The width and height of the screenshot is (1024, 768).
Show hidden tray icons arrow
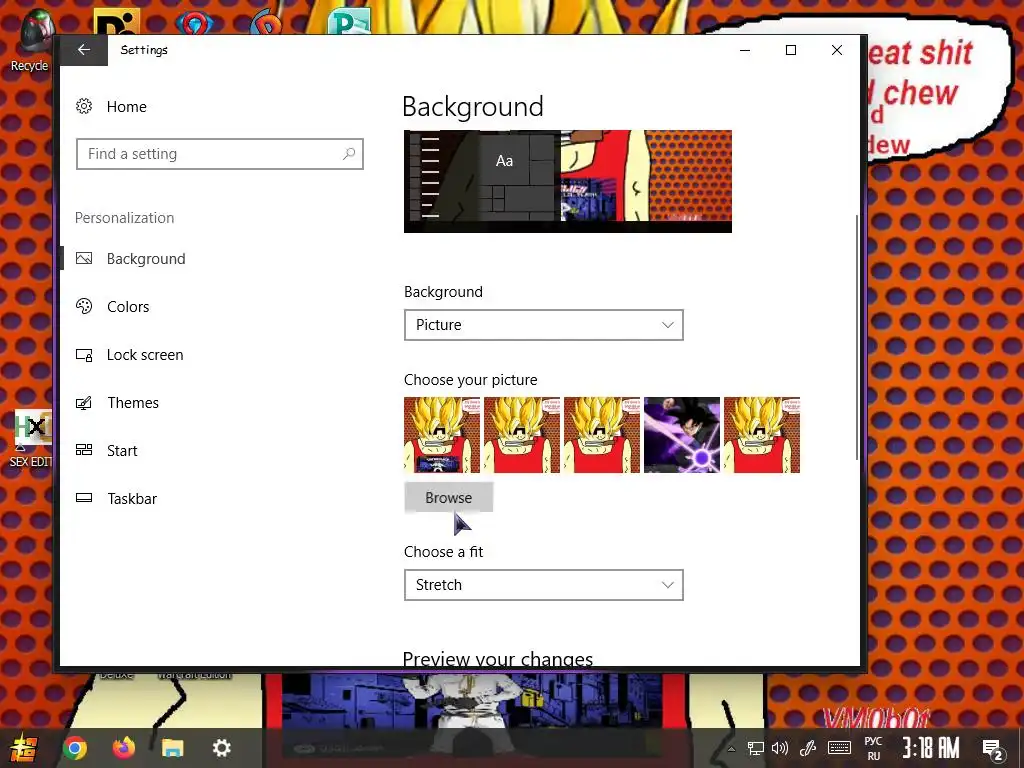coord(731,749)
